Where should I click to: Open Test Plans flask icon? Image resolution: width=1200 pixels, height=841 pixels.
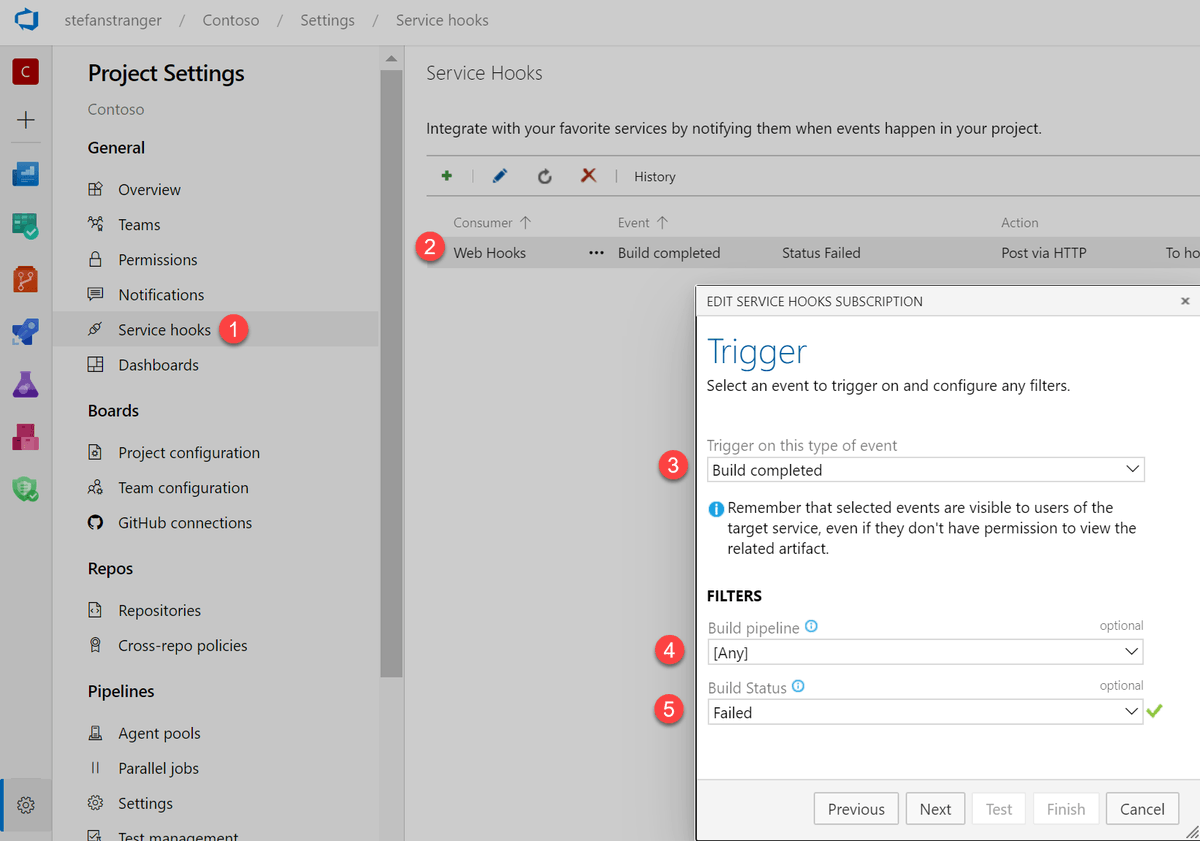pyautogui.click(x=26, y=384)
